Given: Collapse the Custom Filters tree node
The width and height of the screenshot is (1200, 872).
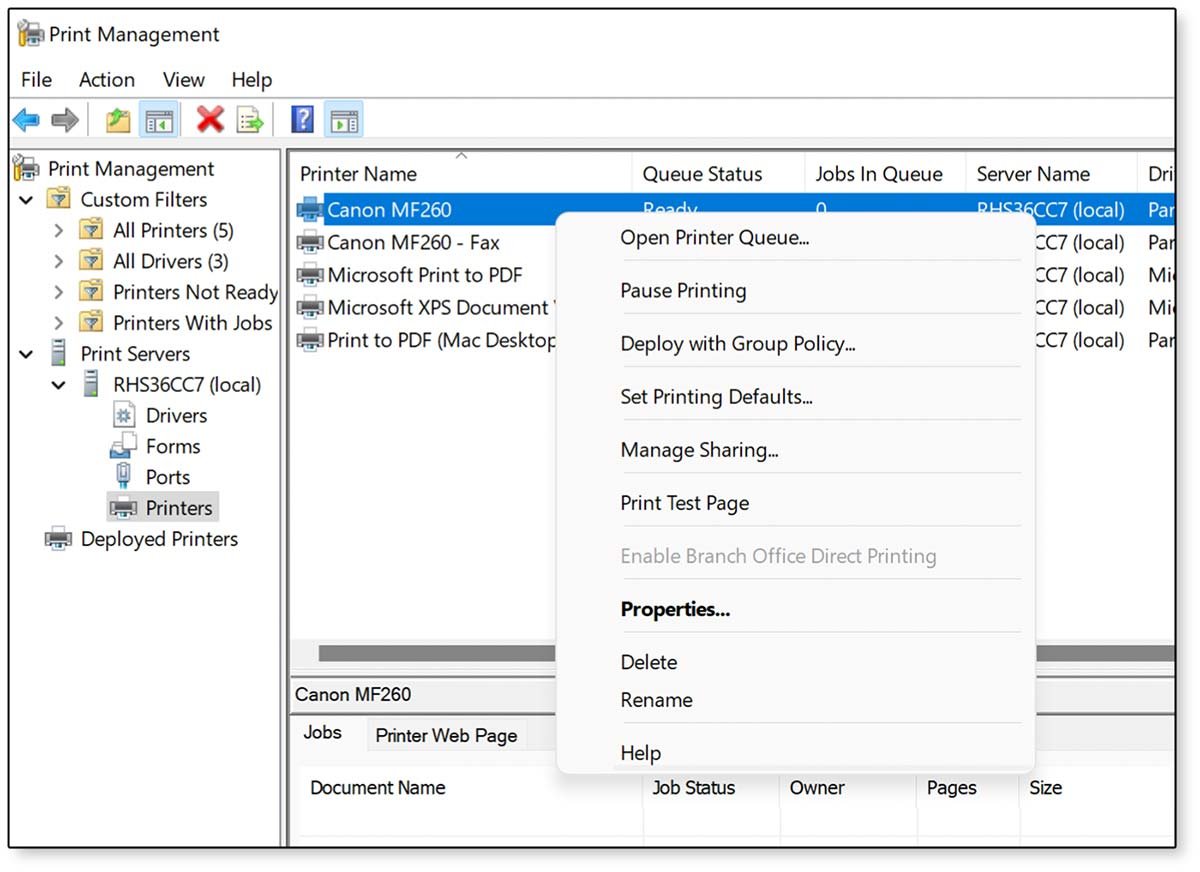Looking at the screenshot, I should point(27,199).
